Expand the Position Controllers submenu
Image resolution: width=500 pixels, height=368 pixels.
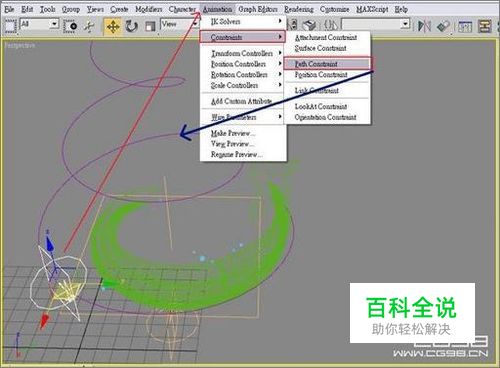coord(243,64)
